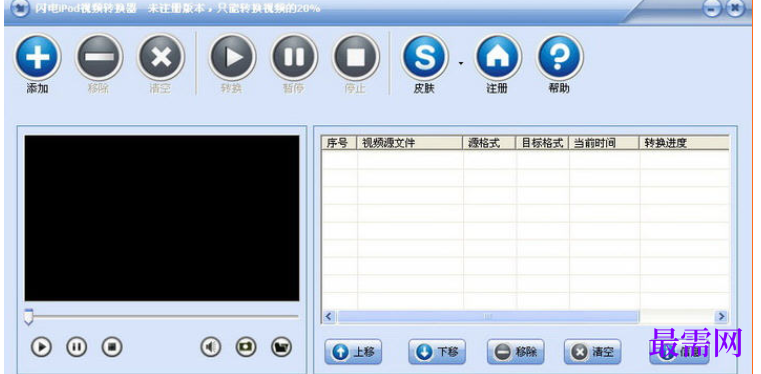Click the black video preview area
The height and width of the screenshot is (374, 761).
162,218
